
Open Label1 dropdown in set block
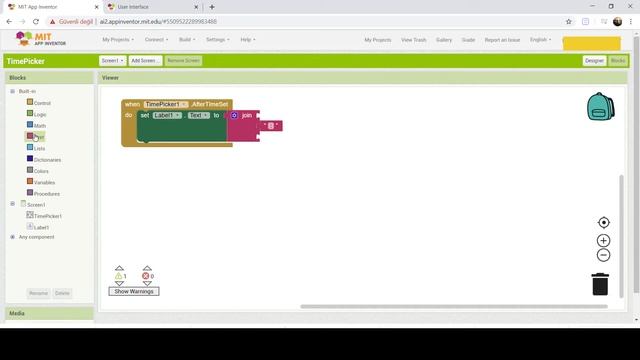click(x=167, y=116)
